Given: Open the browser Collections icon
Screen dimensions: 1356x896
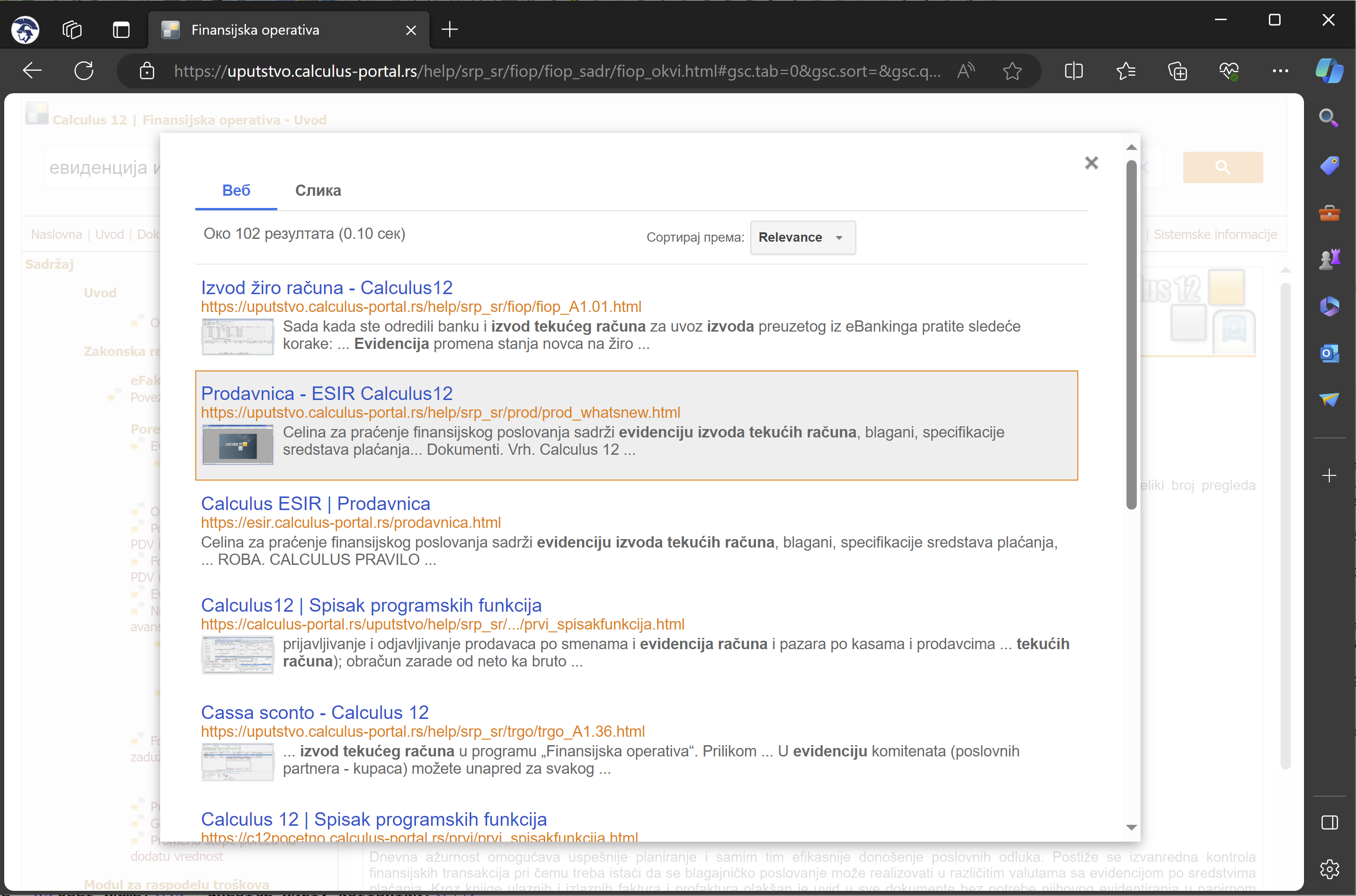Looking at the screenshot, I should tap(1177, 71).
